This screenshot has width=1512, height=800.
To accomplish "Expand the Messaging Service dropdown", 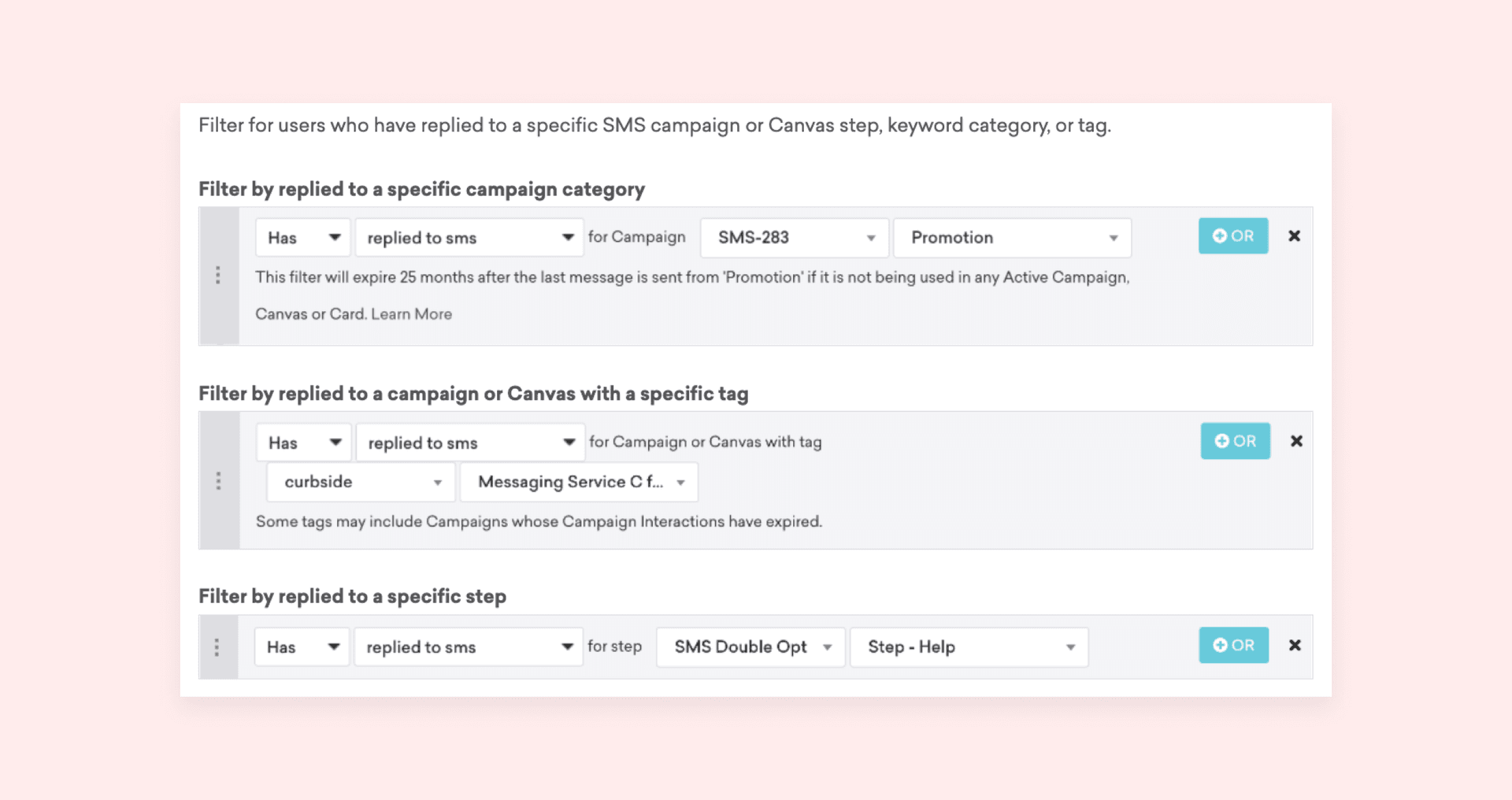I will [x=579, y=482].
